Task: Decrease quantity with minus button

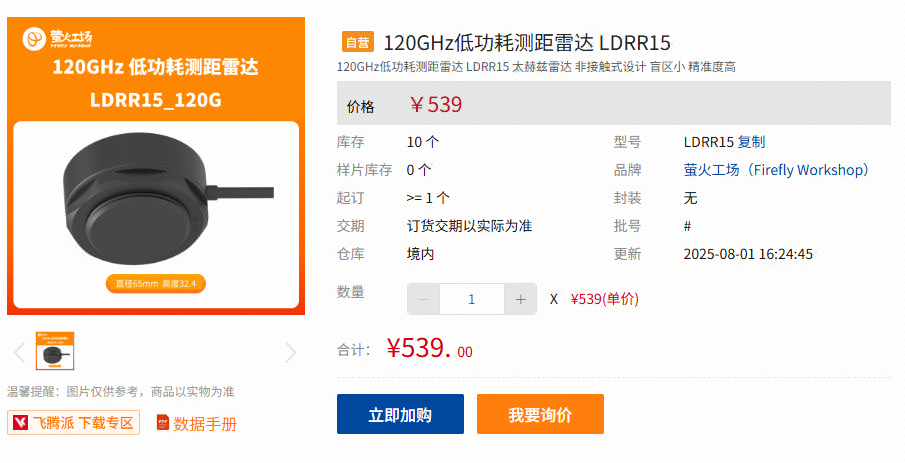Action: pyautogui.click(x=424, y=299)
